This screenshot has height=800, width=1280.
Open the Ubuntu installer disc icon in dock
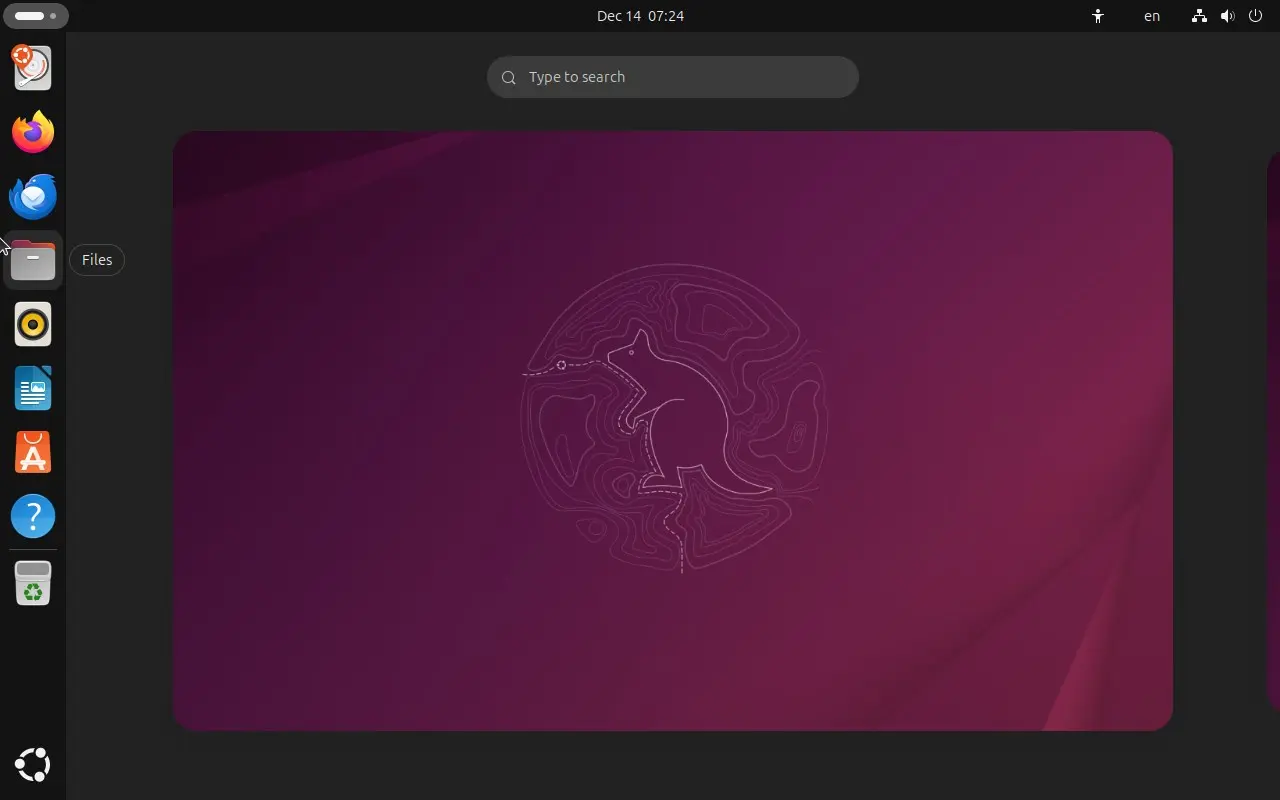click(x=33, y=67)
